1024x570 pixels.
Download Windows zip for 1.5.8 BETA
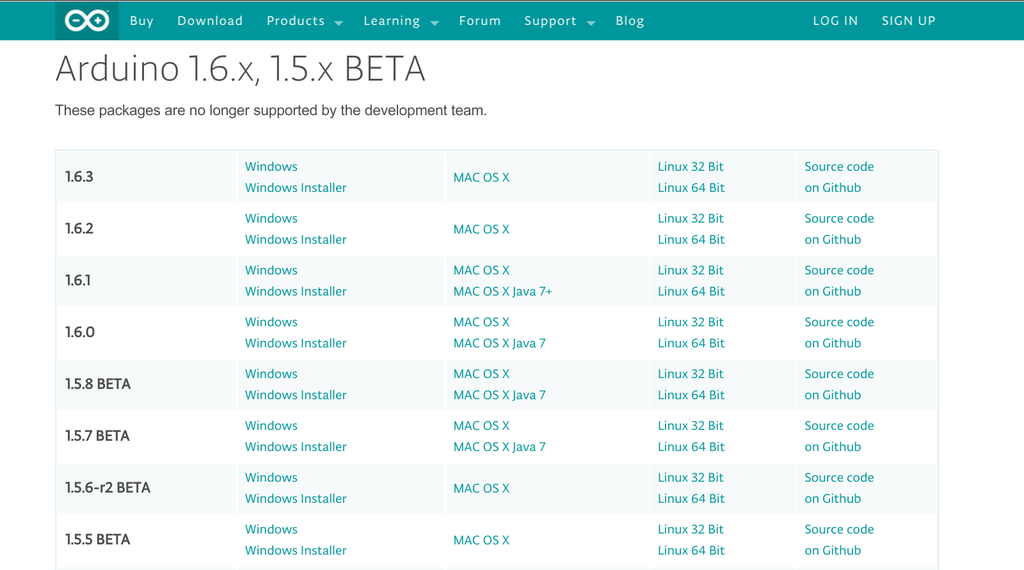click(271, 373)
